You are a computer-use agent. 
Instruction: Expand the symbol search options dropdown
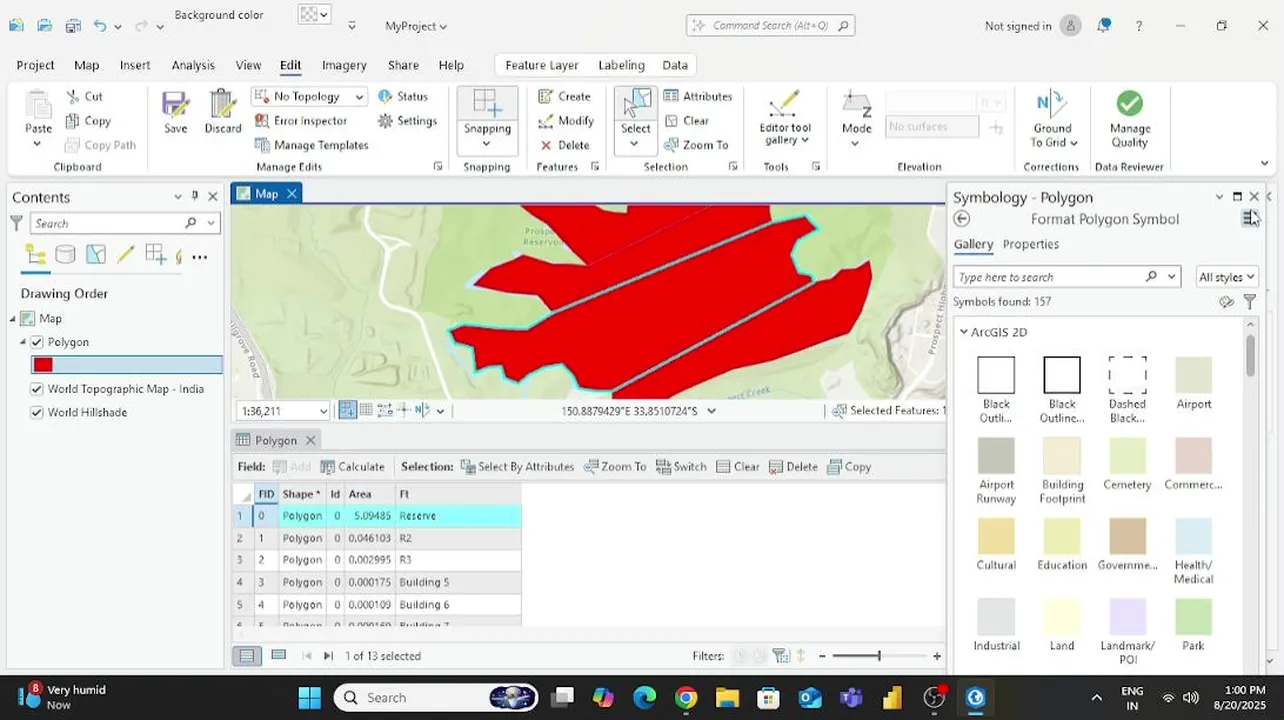1172,277
